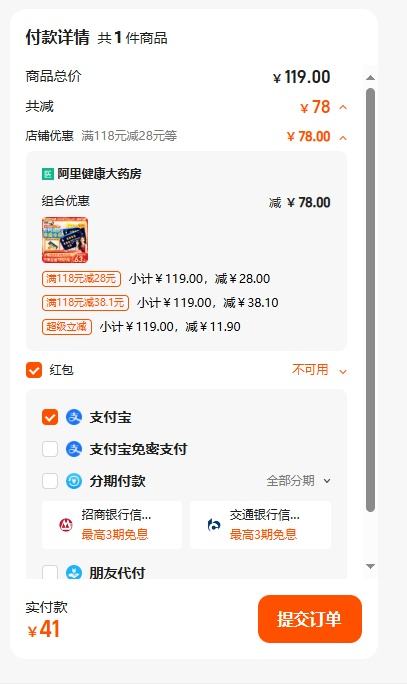This screenshot has width=407, height=684.
Task: Check the 支付宝免密支付 checkbox
Action: click(50, 449)
